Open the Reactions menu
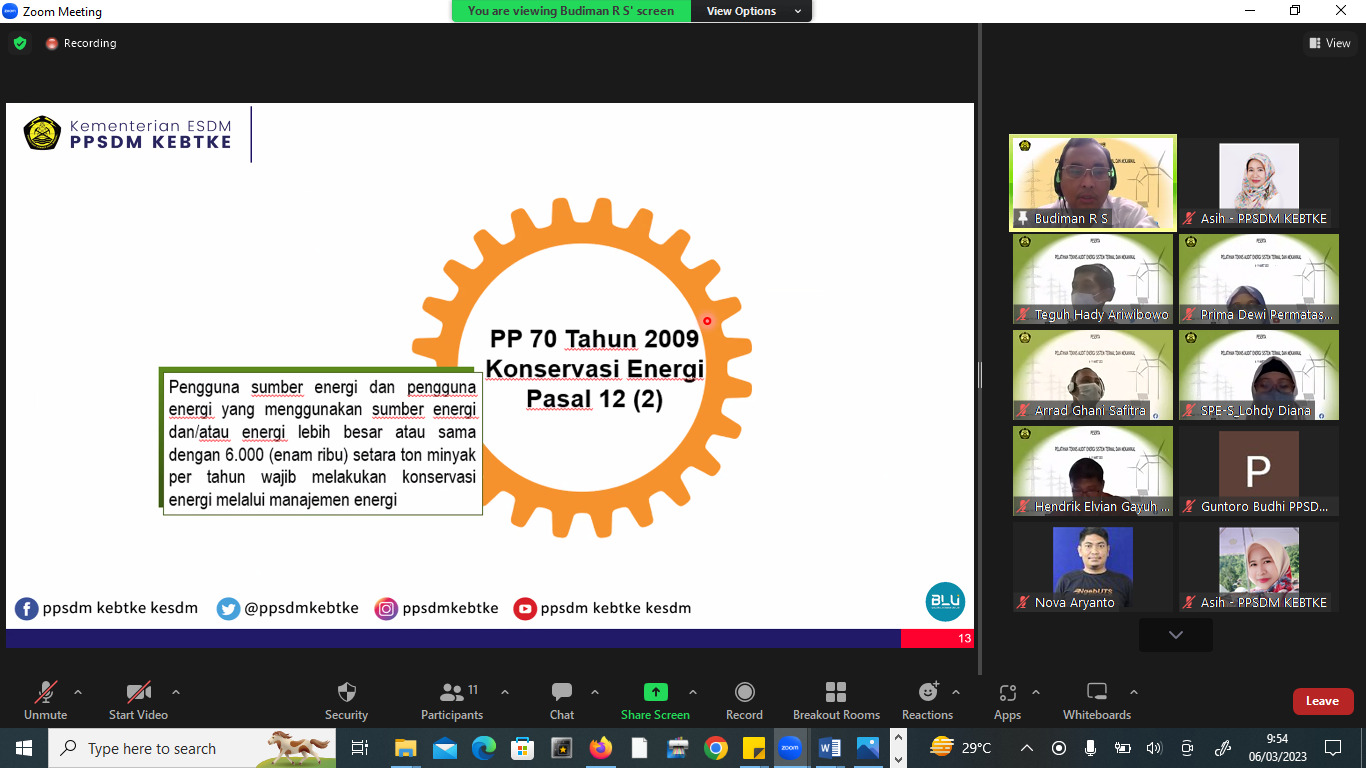Image resolution: width=1366 pixels, height=768 pixels. coord(927,693)
